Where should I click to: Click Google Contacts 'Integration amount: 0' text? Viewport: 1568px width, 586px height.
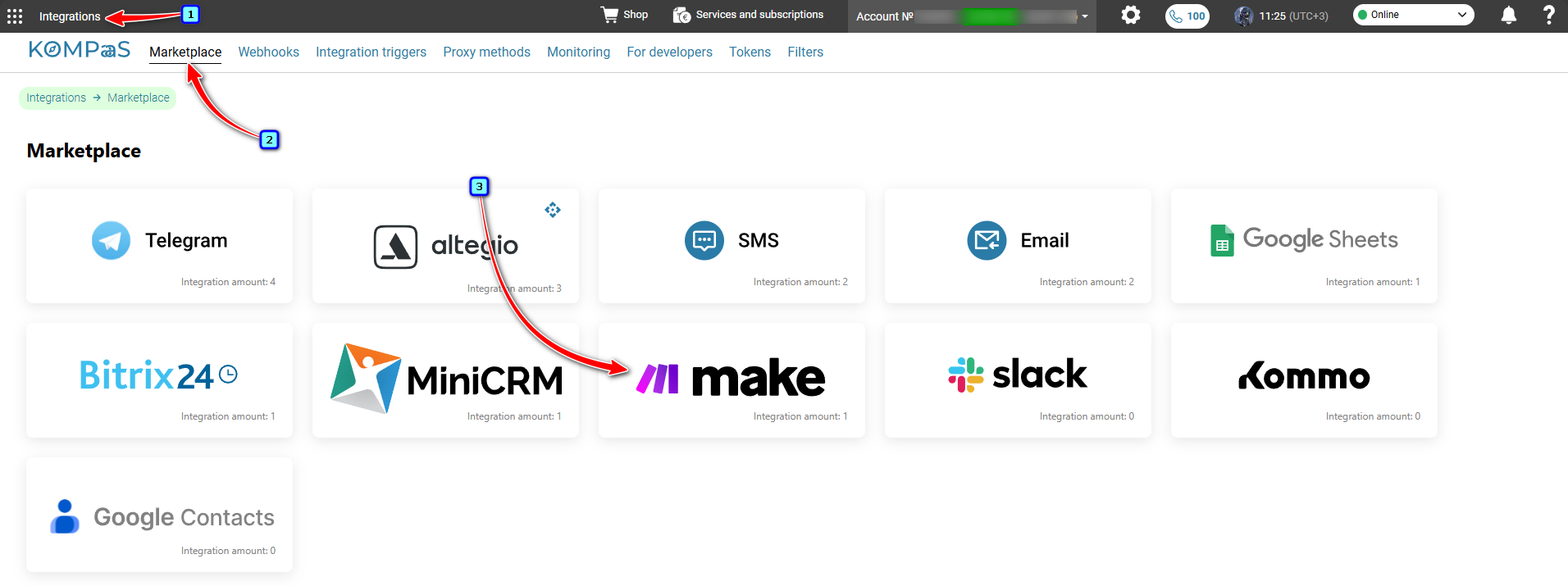coord(228,551)
